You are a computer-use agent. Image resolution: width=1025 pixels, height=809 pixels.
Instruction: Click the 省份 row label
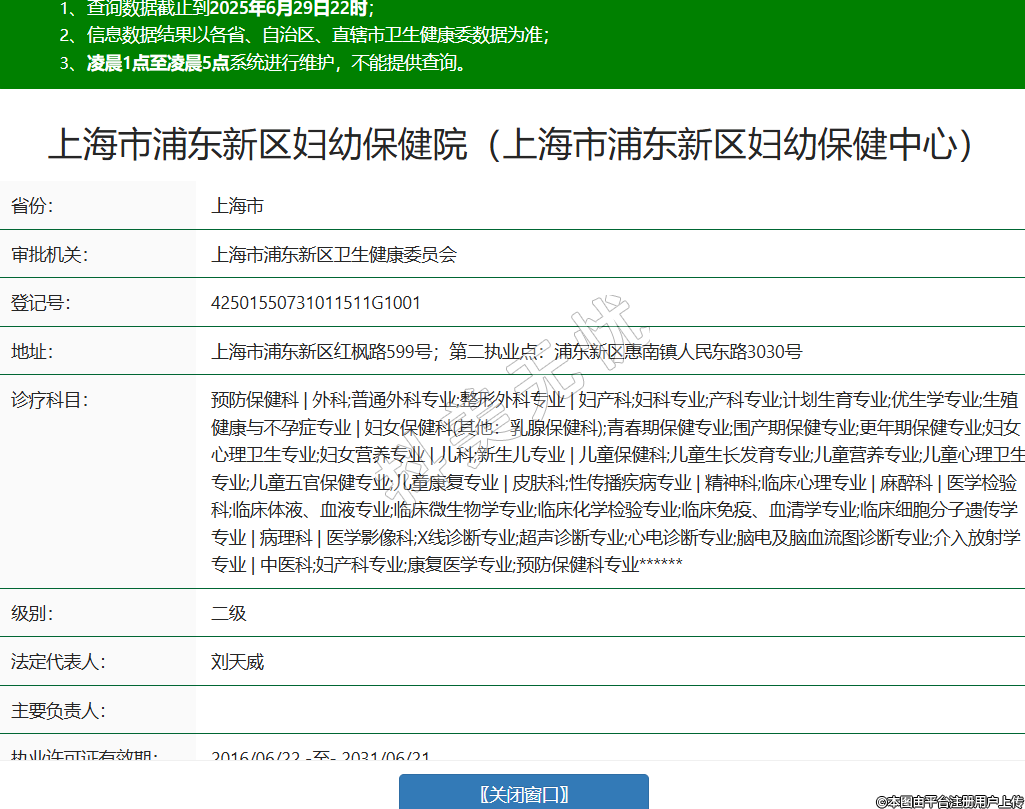[x=32, y=207]
